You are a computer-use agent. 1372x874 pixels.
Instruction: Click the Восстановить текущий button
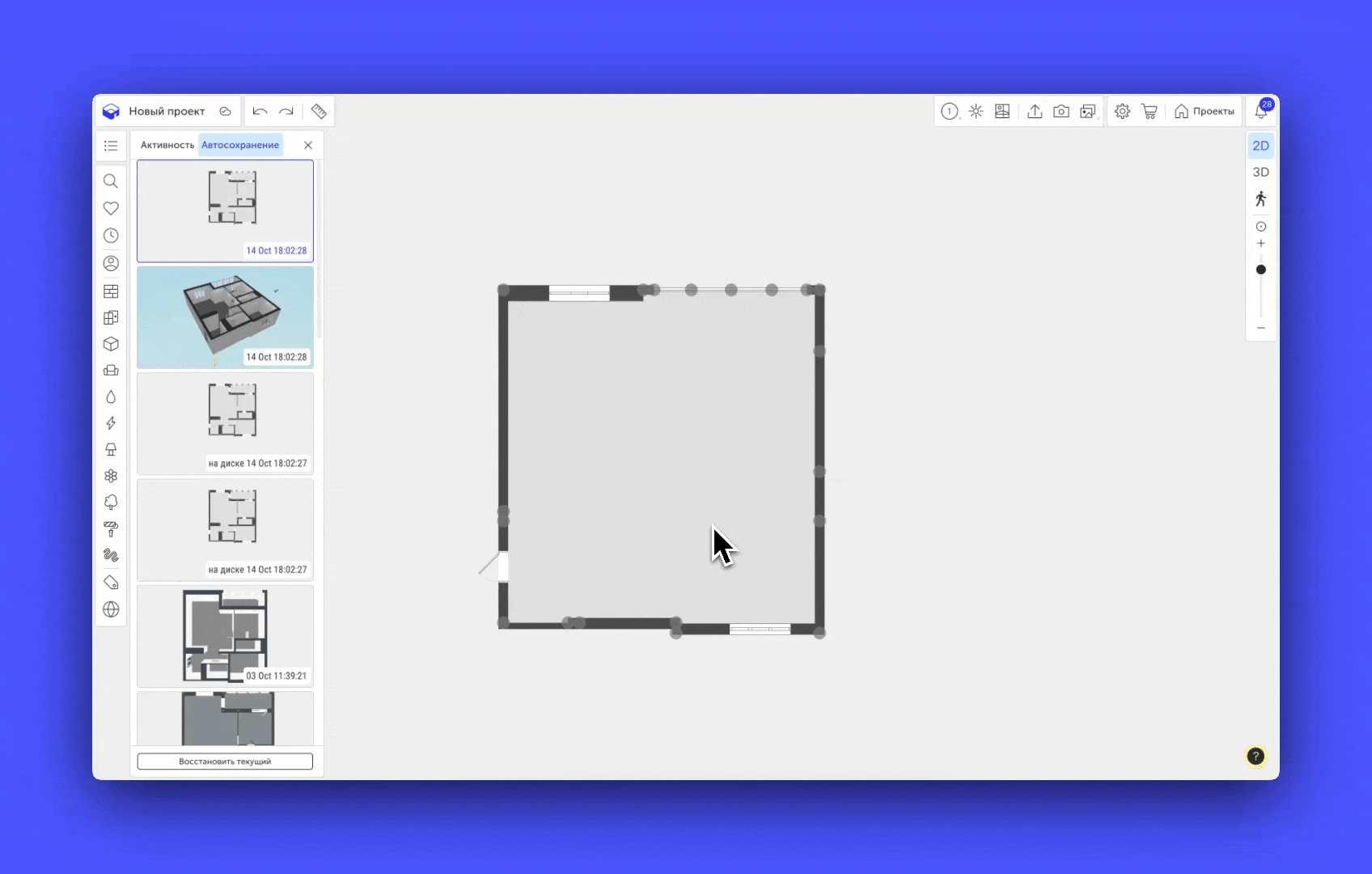(225, 762)
